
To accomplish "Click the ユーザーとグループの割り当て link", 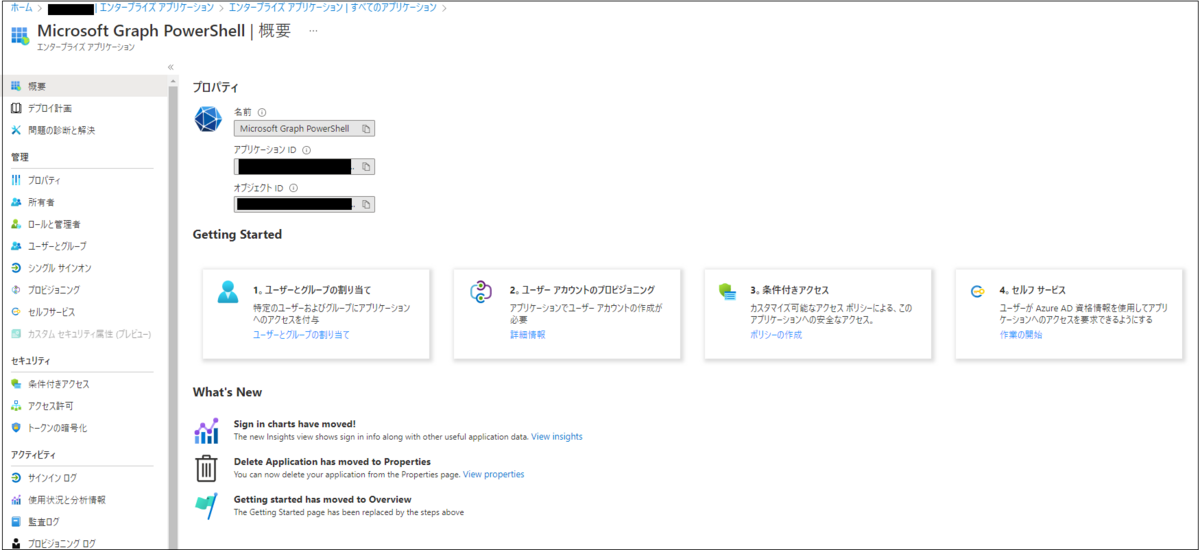I will (x=301, y=335).
